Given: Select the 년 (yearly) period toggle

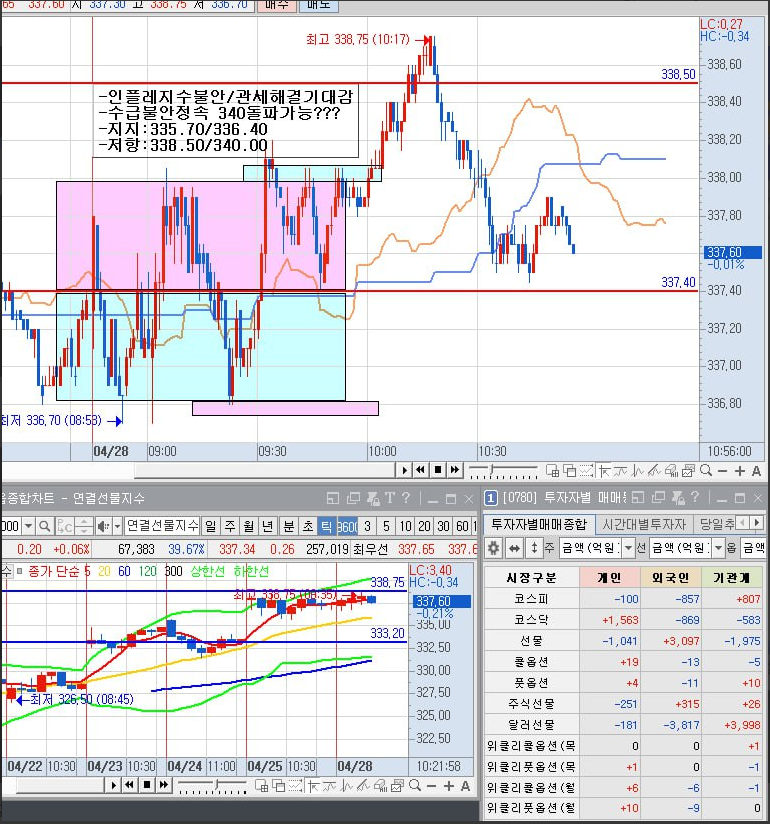Looking at the screenshot, I should tap(268, 526).
